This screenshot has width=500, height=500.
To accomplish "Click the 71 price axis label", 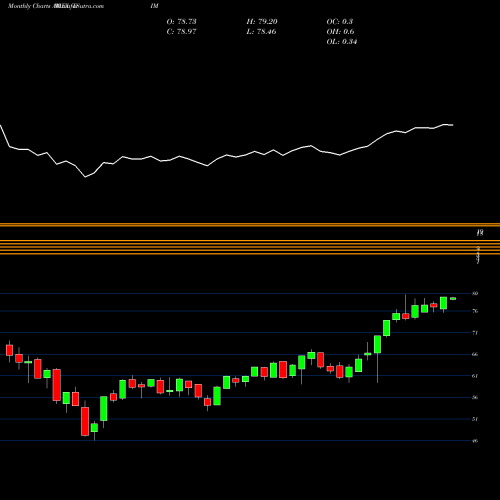I will coord(475,333).
